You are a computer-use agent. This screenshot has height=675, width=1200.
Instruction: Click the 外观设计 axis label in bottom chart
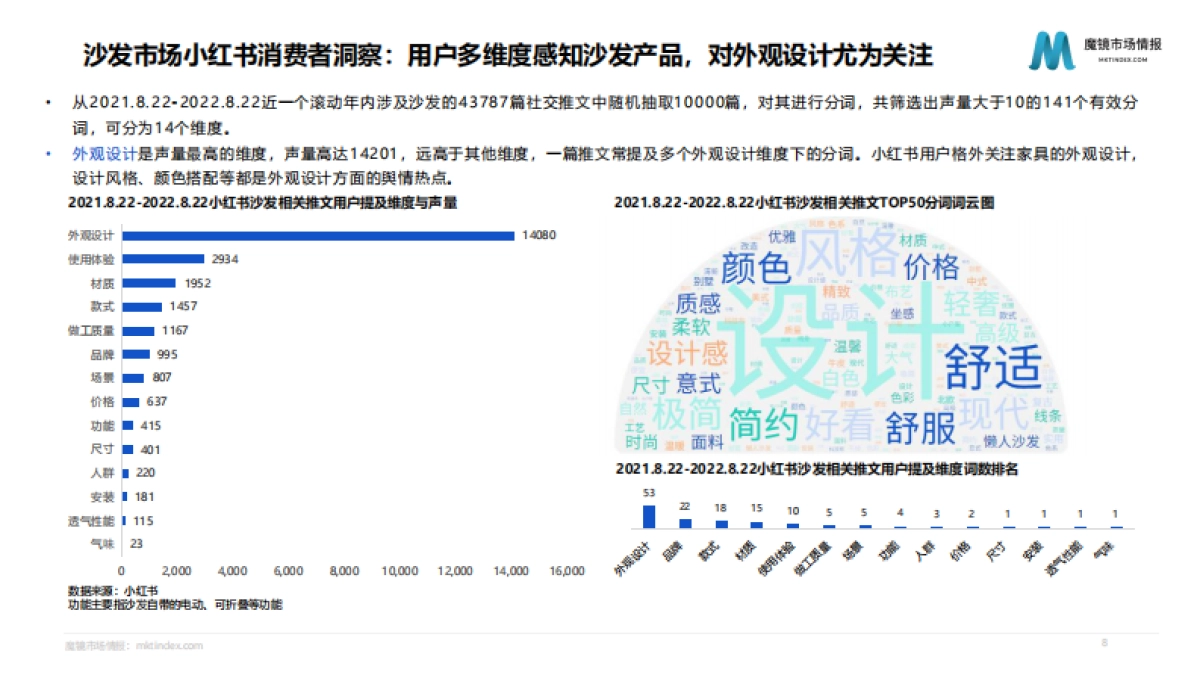pos(633,560)
